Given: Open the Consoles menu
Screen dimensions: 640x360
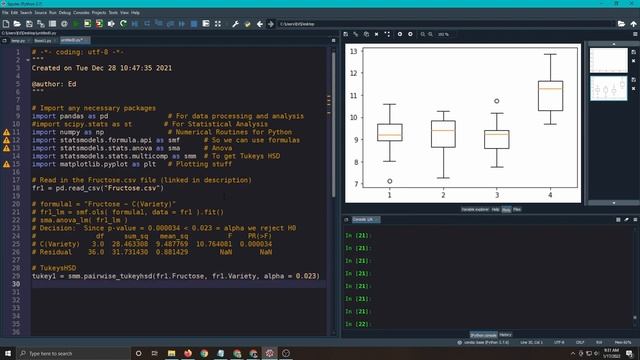Looking at the screenshot, I should pos(81,13).
